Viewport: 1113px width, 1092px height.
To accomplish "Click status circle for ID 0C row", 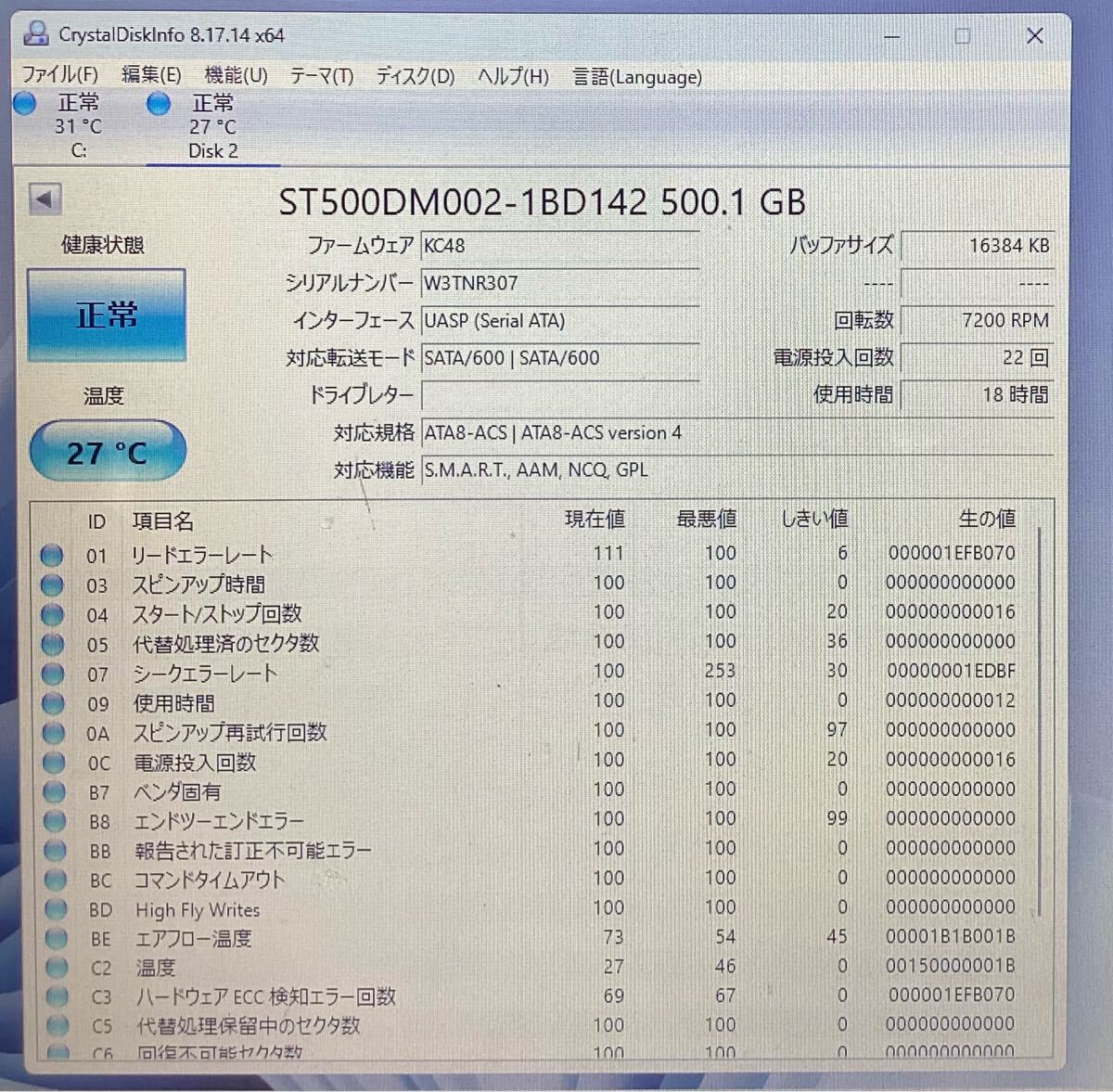I will [x=54, y=763].
